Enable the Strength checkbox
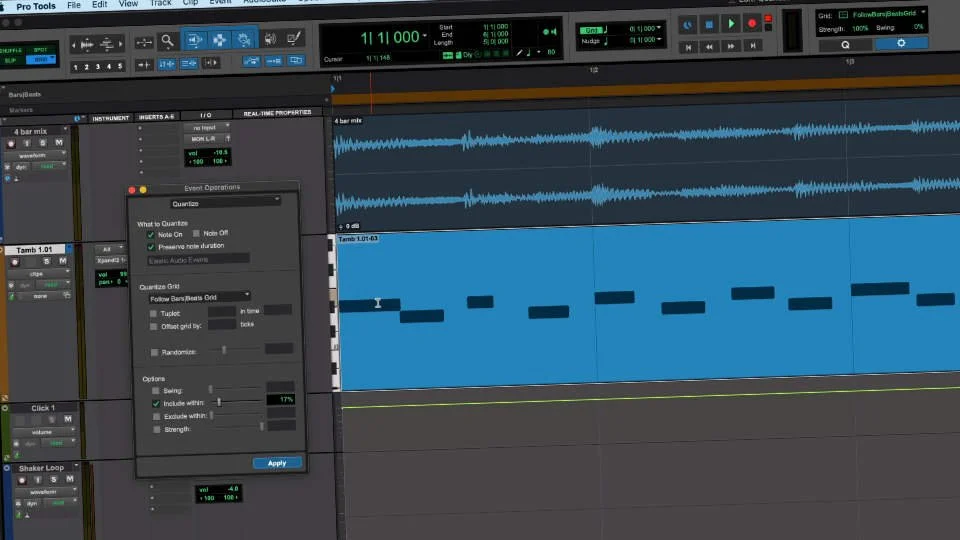Screen dimensions: 960x540 pyautogui.click(x=157, y=430)
